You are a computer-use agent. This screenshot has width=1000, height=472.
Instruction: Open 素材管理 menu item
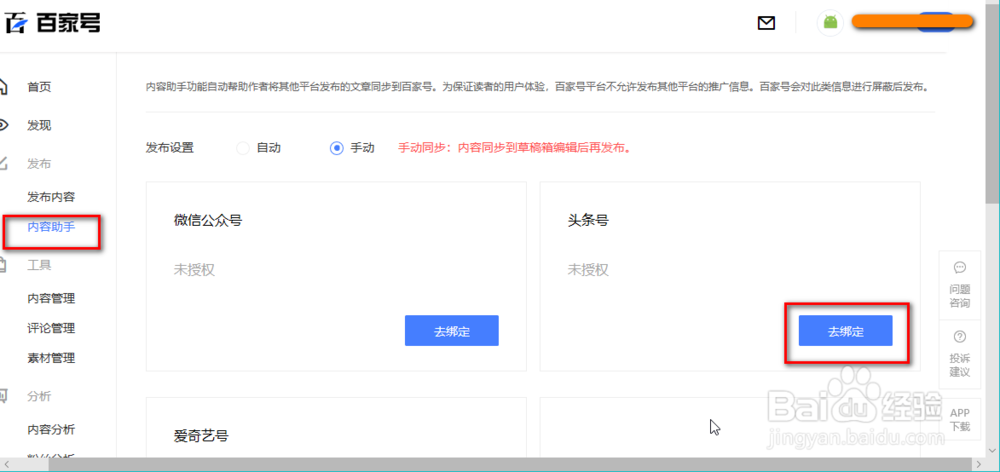(51, 358)
